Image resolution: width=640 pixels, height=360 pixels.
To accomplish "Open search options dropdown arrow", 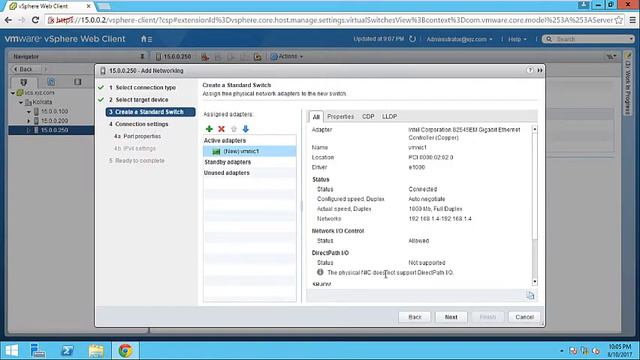I will (x=631, y=39).
